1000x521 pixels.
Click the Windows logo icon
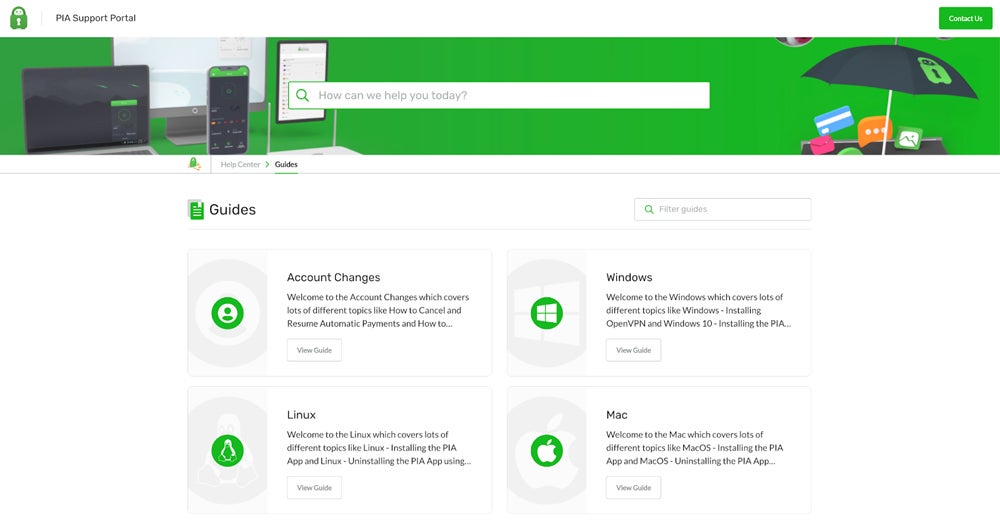click(547, 313)
